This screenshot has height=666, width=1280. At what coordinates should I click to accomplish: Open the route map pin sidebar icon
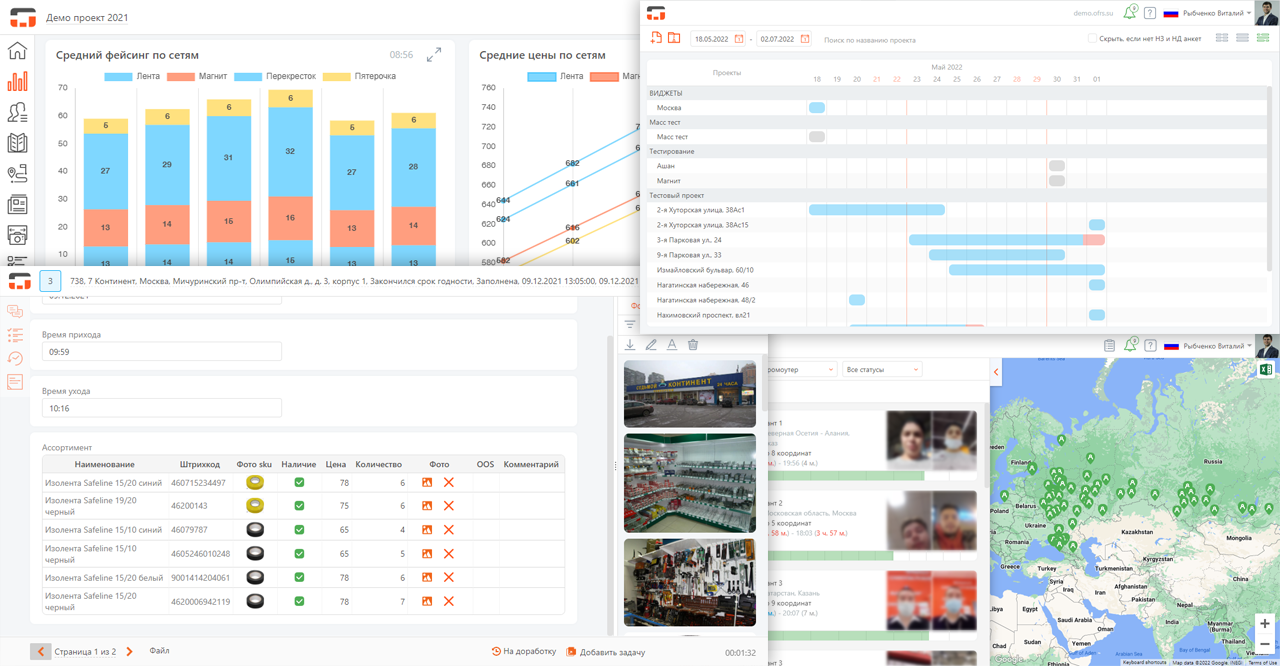pos(17,174)
